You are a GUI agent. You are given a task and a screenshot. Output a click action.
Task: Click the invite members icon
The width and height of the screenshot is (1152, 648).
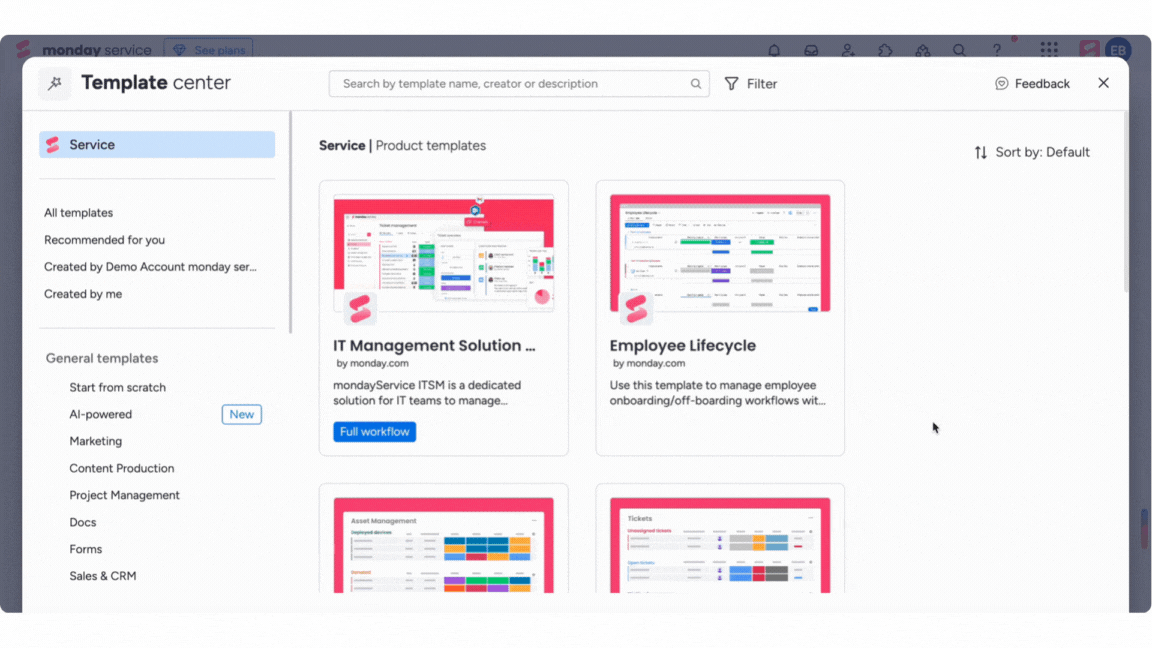[x=848, y=50]
